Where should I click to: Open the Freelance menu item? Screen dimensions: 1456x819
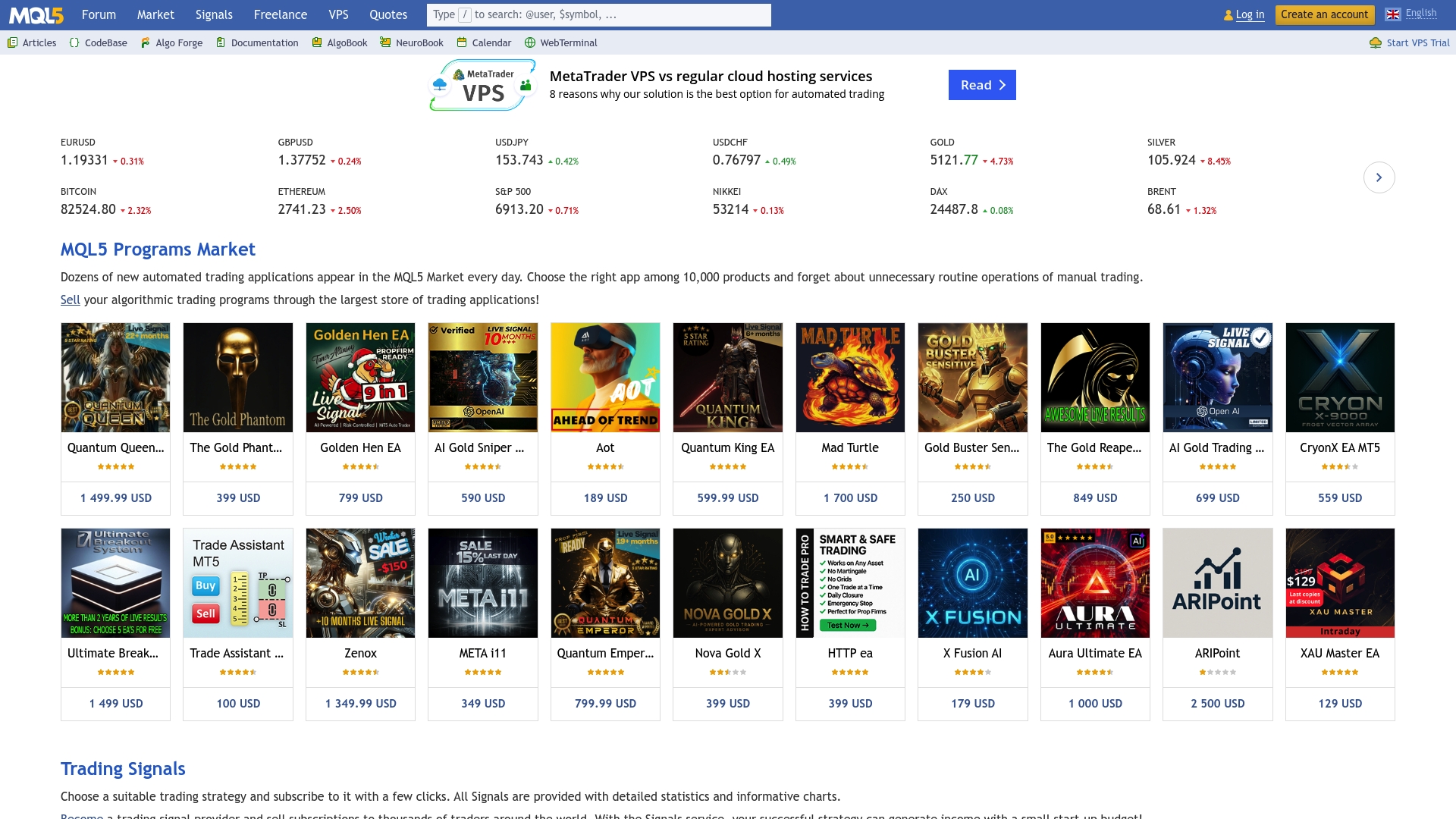click(280, 14)
